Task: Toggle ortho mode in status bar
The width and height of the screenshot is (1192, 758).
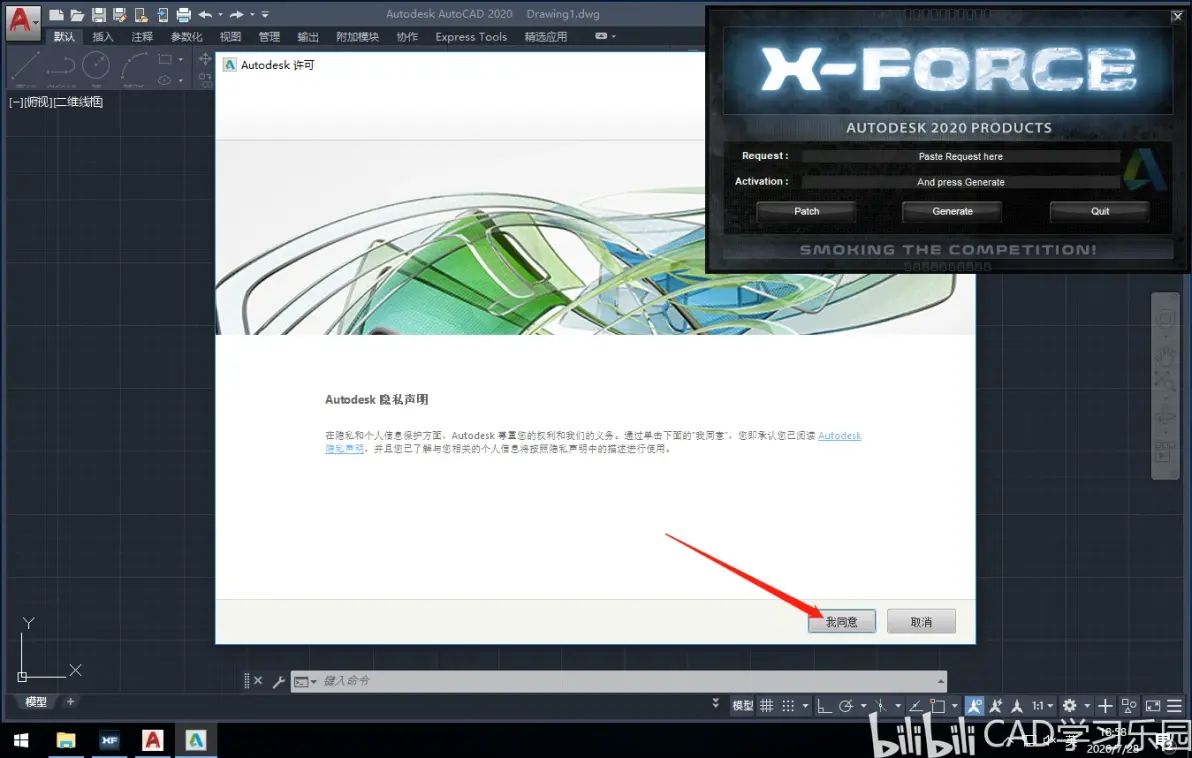Action: click(x=824, y=706)
